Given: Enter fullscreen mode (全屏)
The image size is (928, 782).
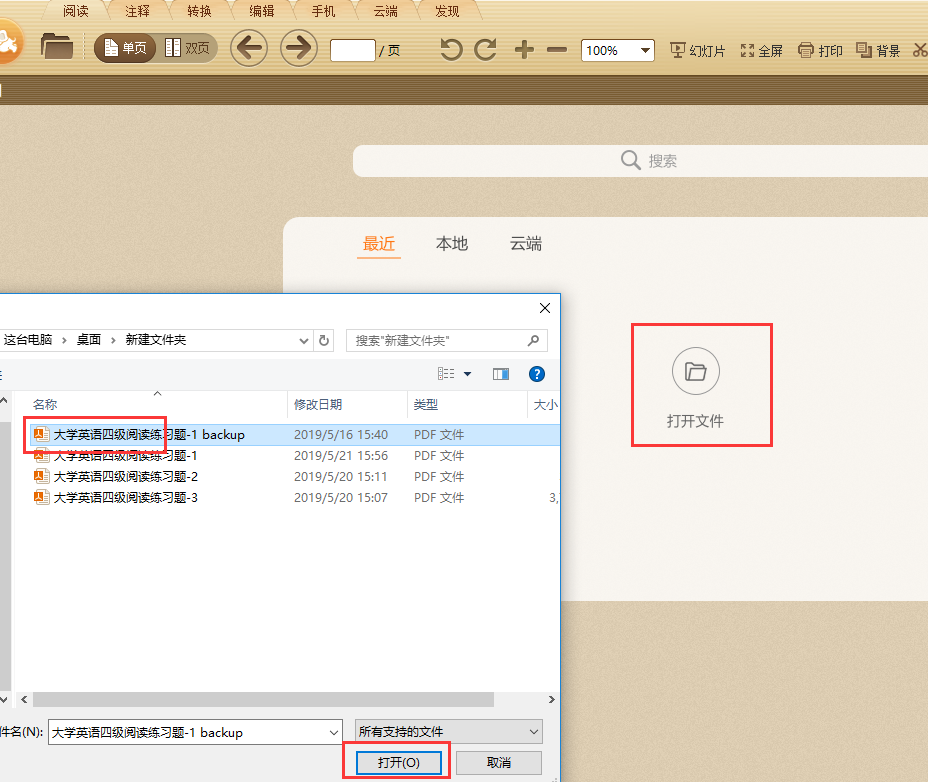Looking at the screenshot, I should [762, 51].
